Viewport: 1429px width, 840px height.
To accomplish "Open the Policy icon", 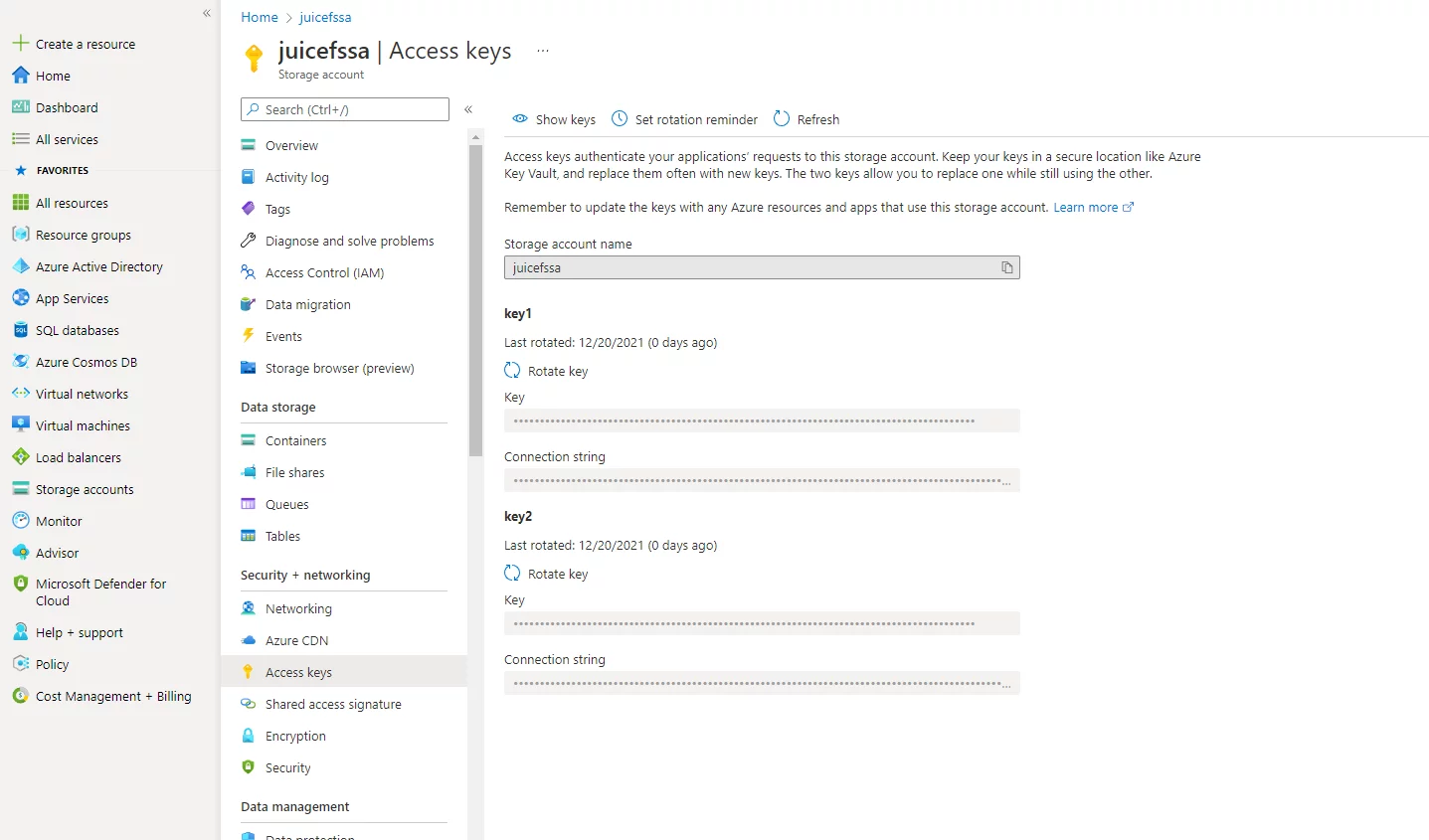I will tap(20, 664).
